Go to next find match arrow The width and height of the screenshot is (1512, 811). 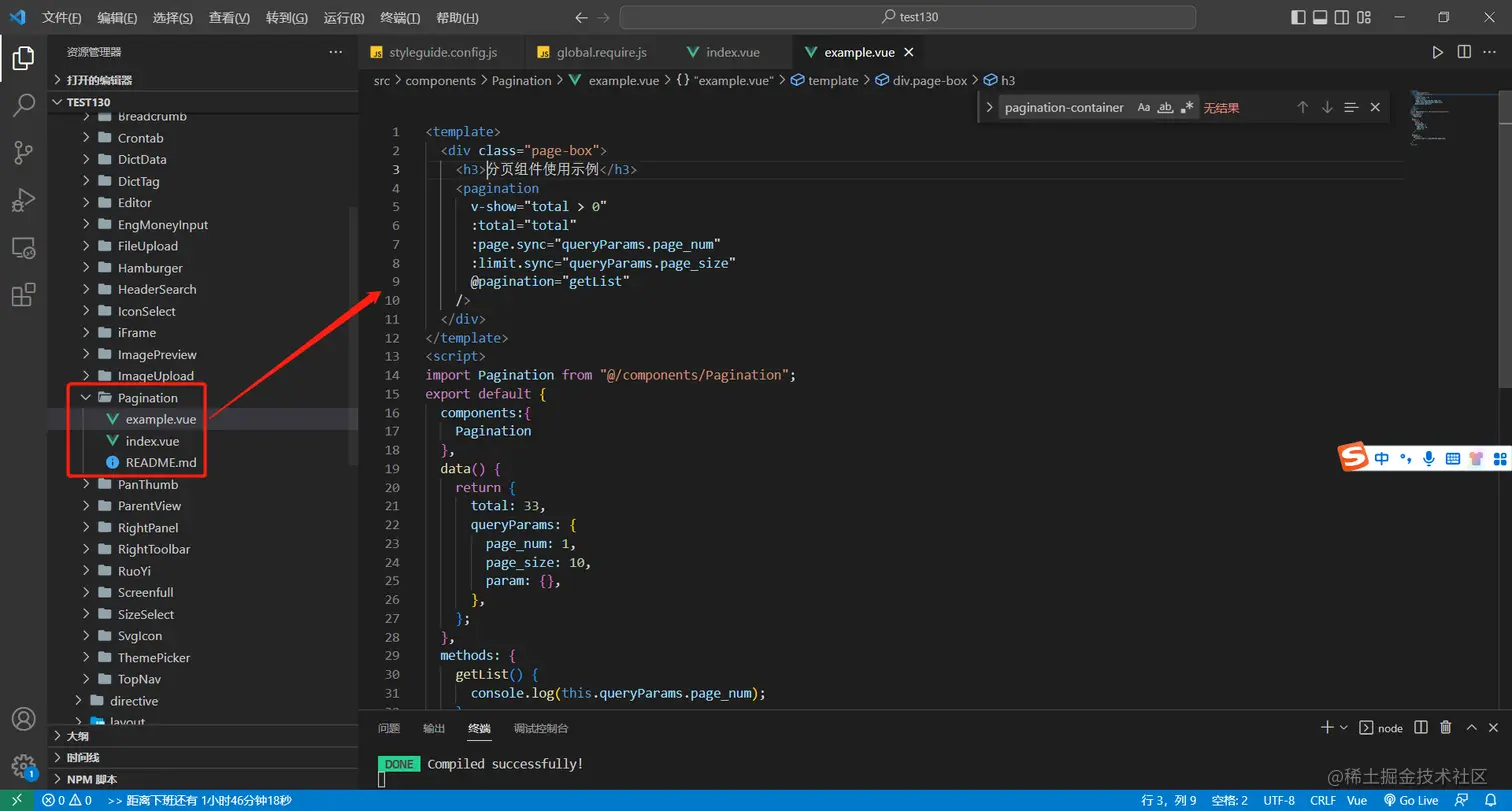click(x=1327, y=107)
